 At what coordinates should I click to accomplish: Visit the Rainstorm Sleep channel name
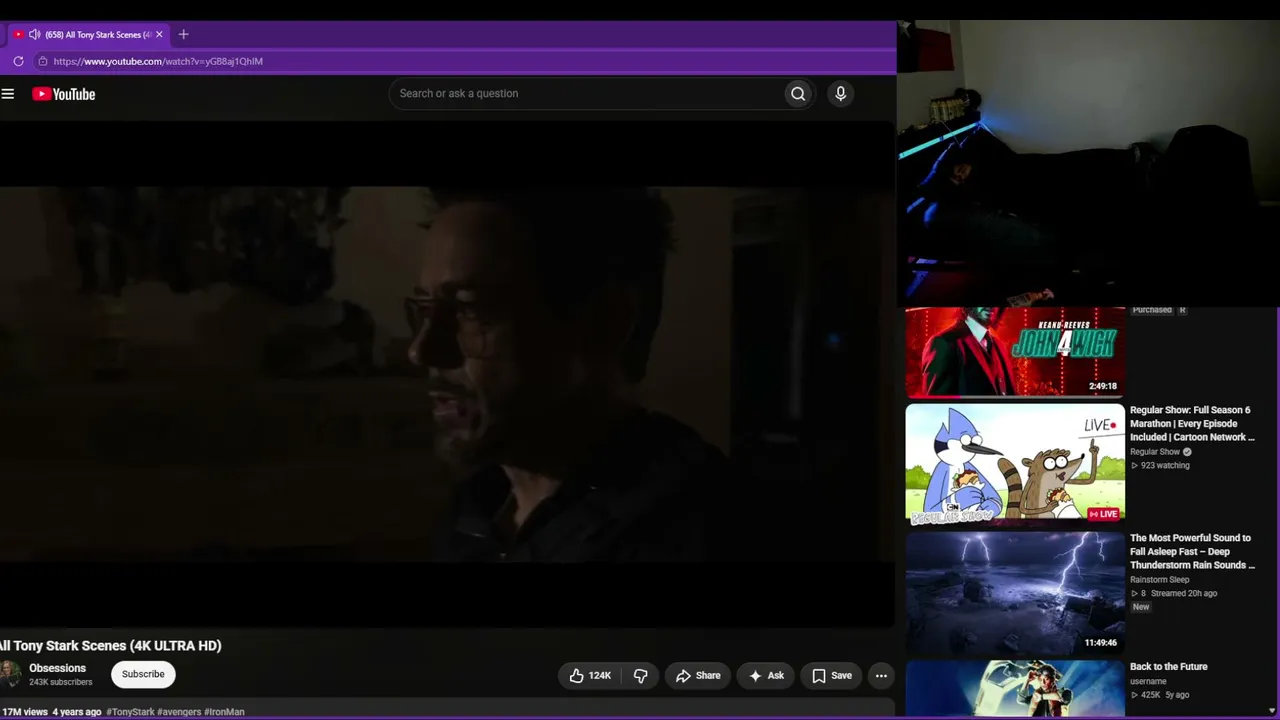(x=1160, y=580)
